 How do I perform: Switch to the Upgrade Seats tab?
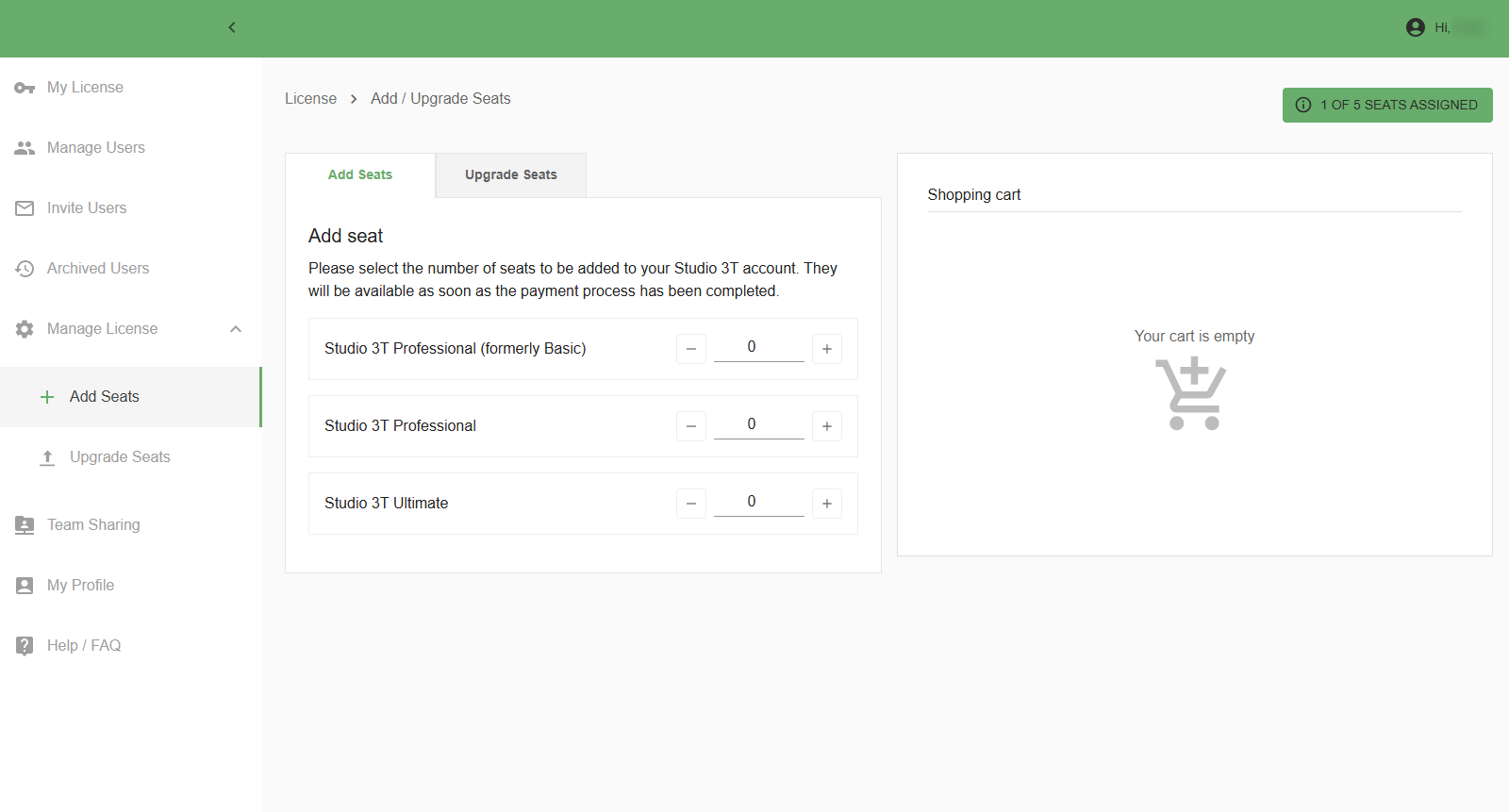pyautogui.click(x=510, y=175)
